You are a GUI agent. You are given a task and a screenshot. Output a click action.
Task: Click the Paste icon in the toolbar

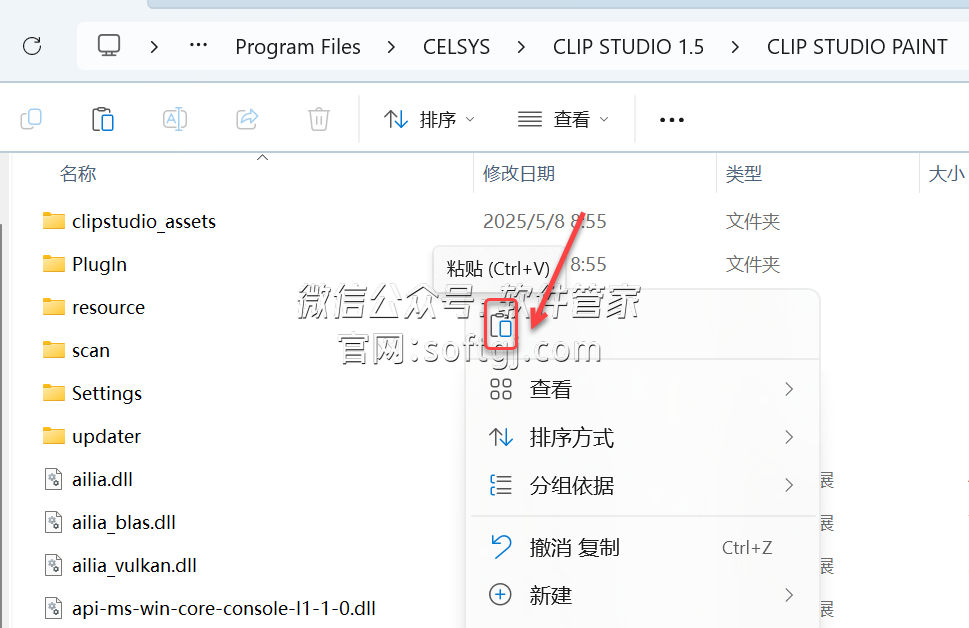[x=103, y=118]
